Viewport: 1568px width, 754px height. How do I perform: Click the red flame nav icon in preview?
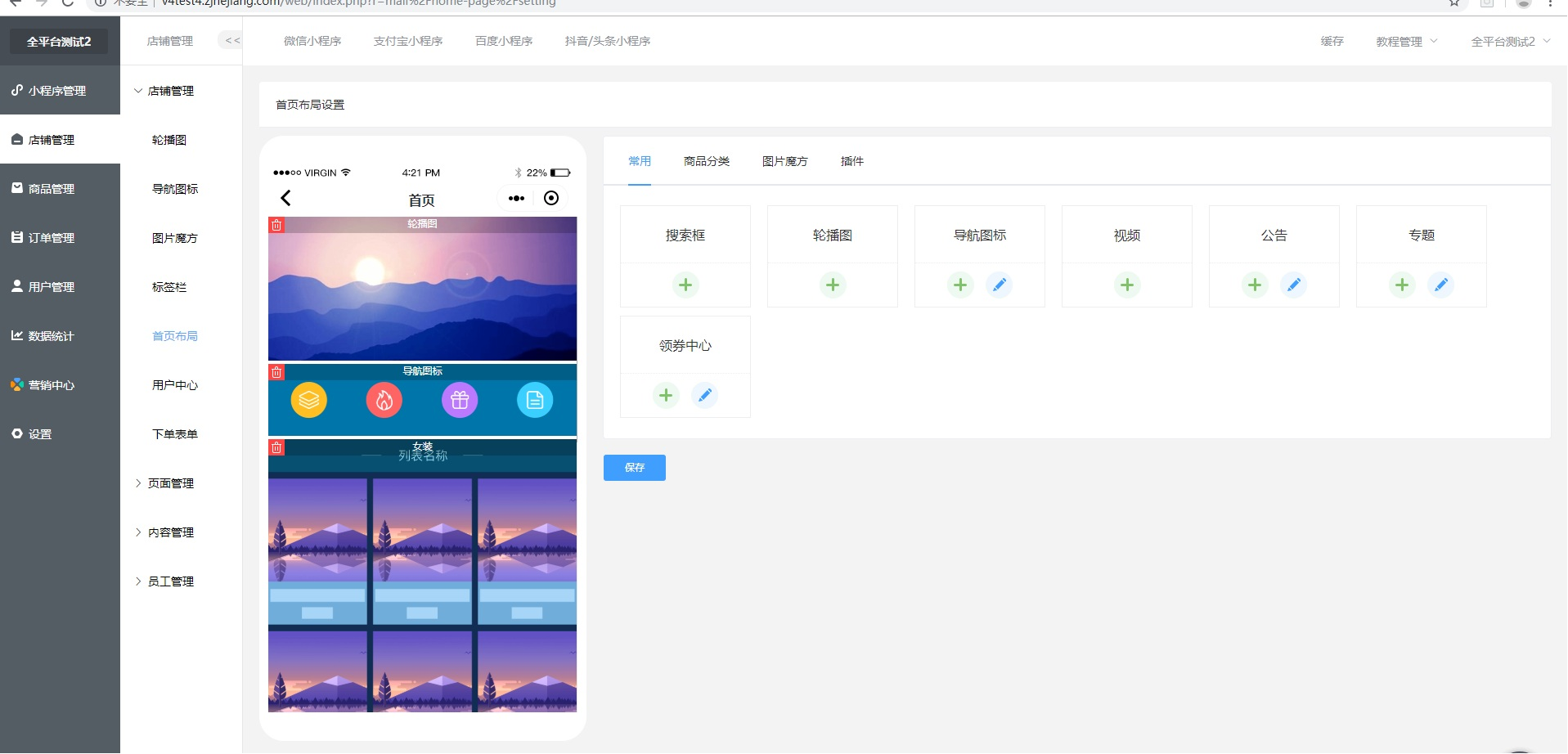(384, 400)
